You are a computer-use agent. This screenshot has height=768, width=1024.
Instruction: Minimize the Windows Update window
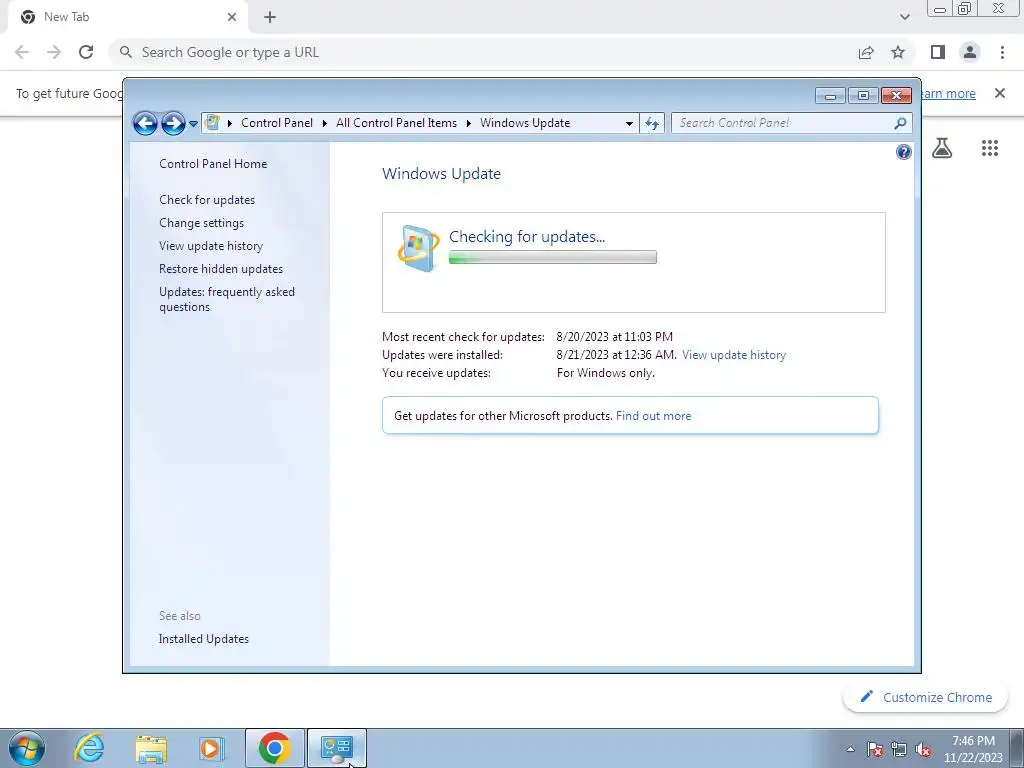click(x=830, y=96)
